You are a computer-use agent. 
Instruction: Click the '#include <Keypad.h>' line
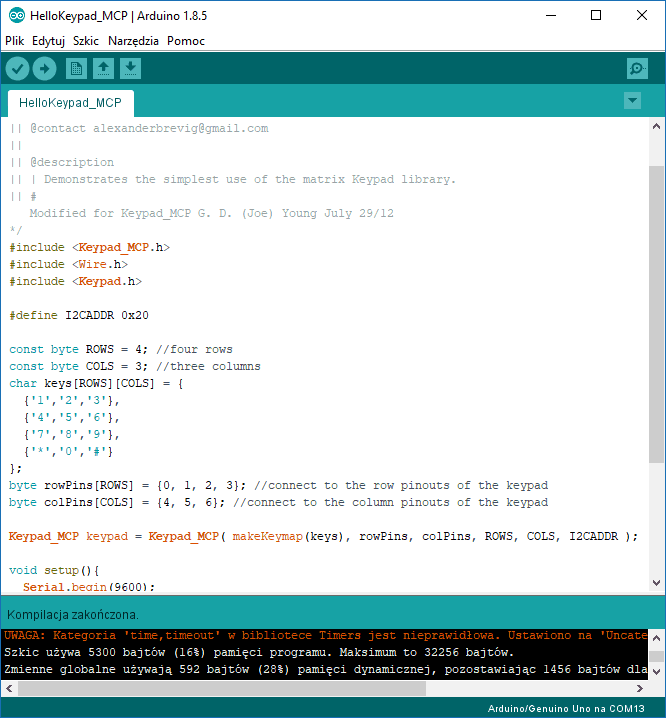click(x=76, y=281)
